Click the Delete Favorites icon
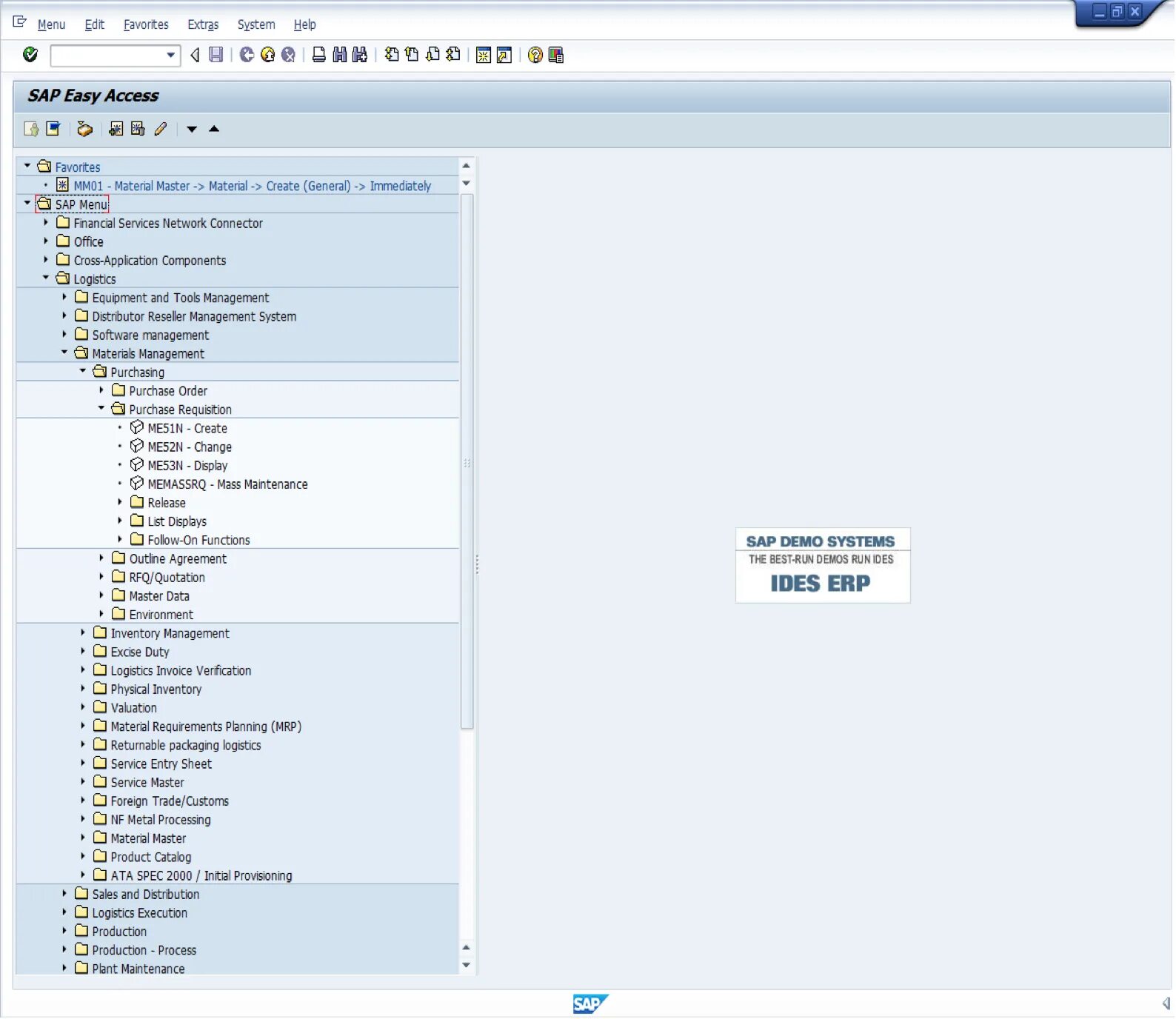This screenshot has width=1176, height=1019. coord(138,130)
